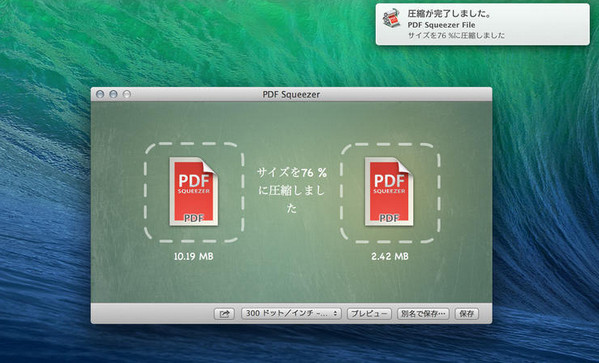This screenshot has width=599, height=363.
Task: Minimize the PDF Squeezer window
Action: (113, 94)
